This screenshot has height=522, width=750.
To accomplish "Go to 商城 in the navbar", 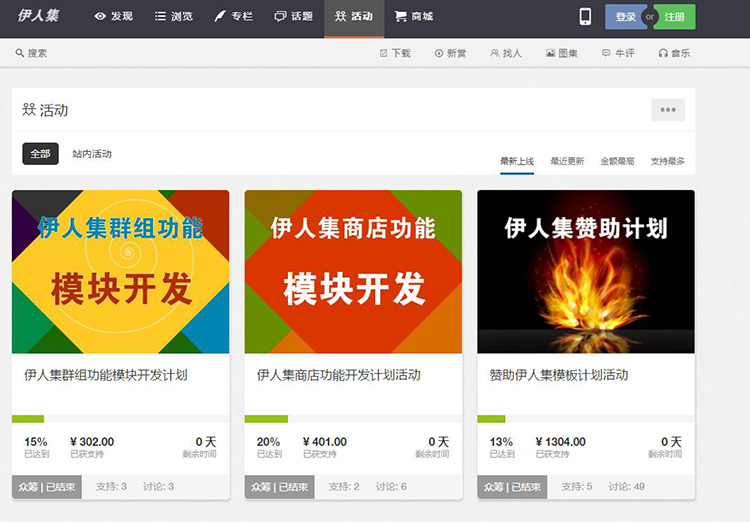I will 414,17.
